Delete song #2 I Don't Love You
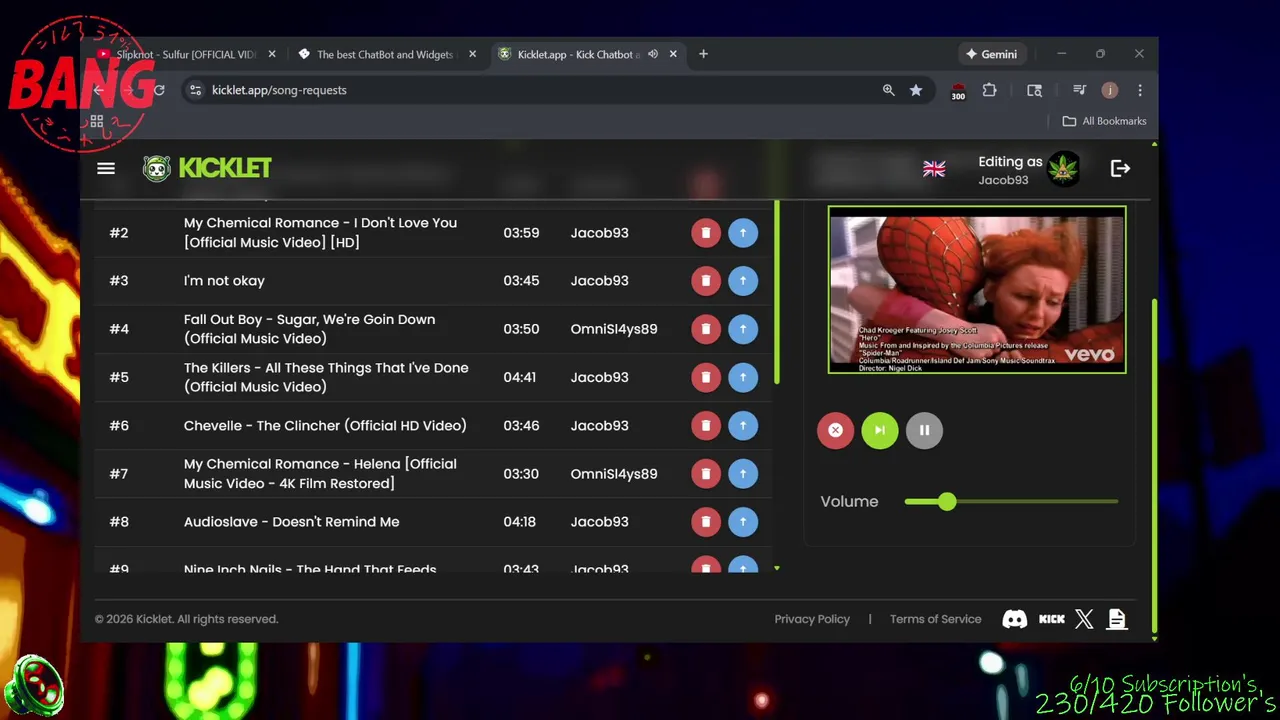Image resolution: width=1280 pixels, height=720 pixels. pyautogui.click(x=705, y=233)
